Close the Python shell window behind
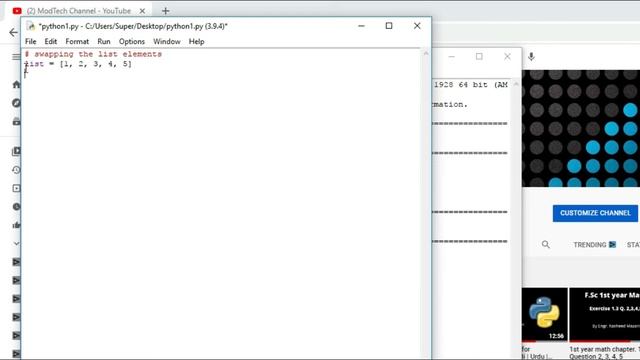The image size is (640, 360). [x=507, y=57]
